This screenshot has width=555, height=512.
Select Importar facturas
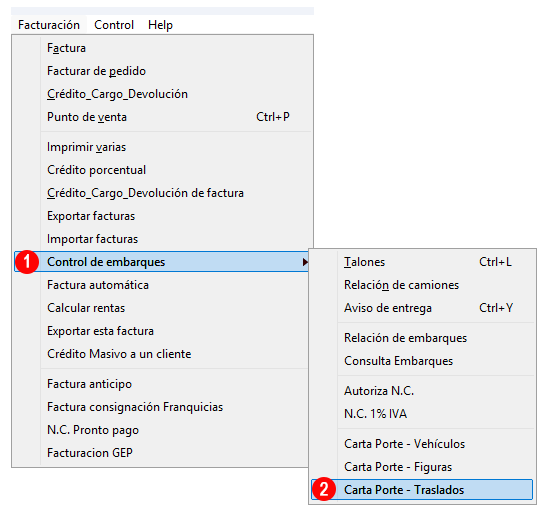point(162,239)
